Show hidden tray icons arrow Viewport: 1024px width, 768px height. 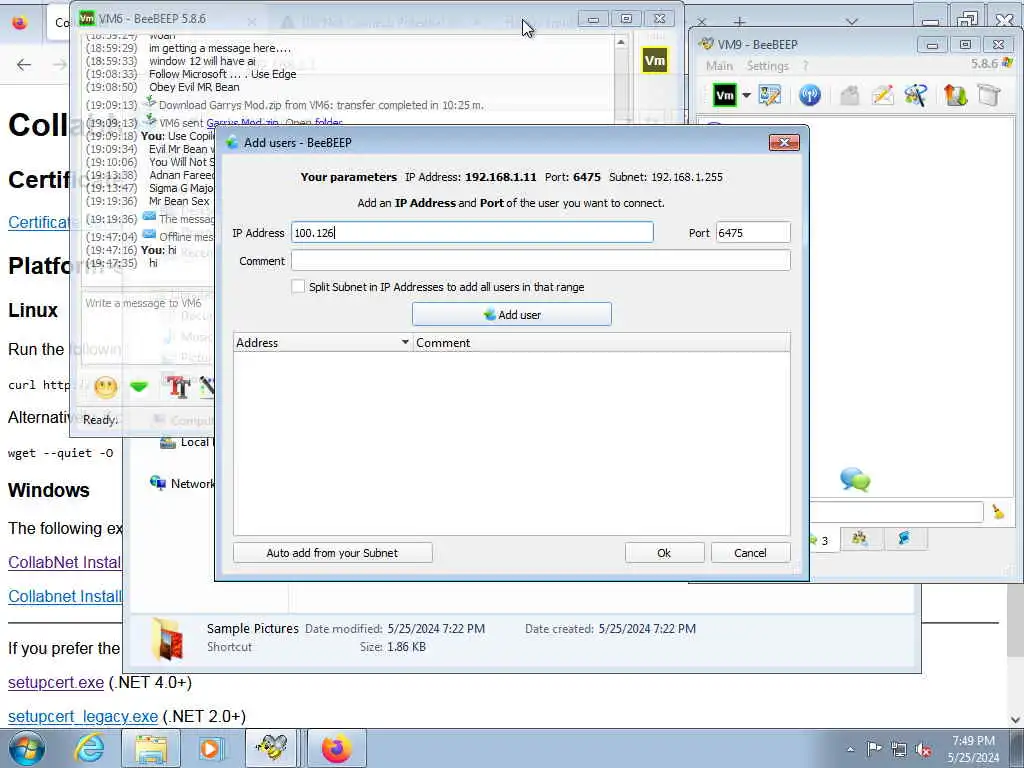850,749
